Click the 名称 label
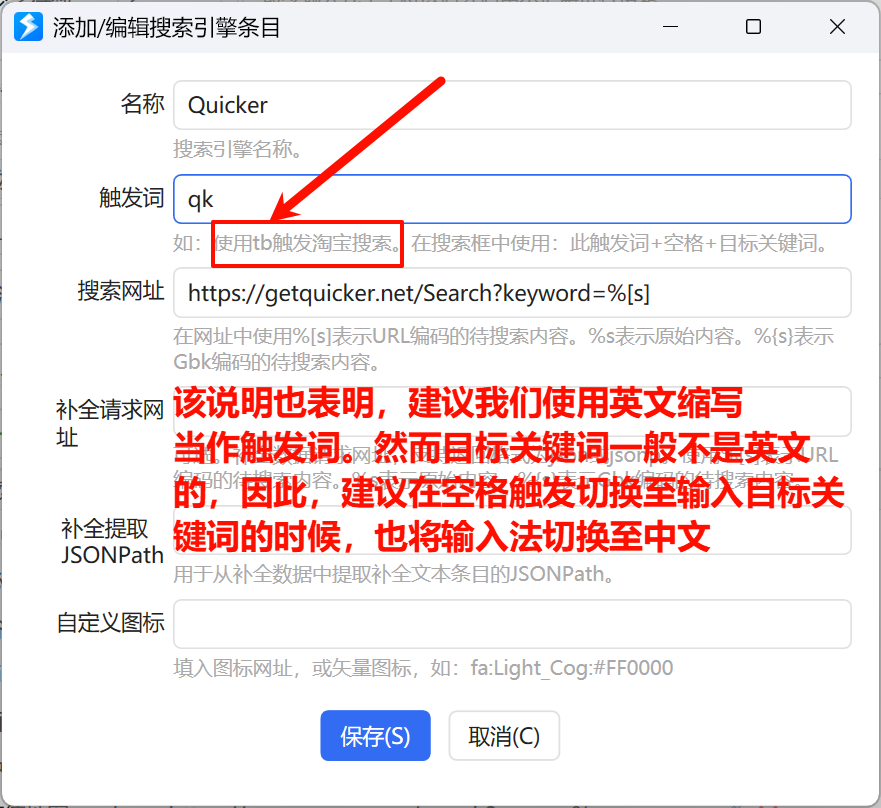This screenshot has height=808, width=881. coord(143,105)
